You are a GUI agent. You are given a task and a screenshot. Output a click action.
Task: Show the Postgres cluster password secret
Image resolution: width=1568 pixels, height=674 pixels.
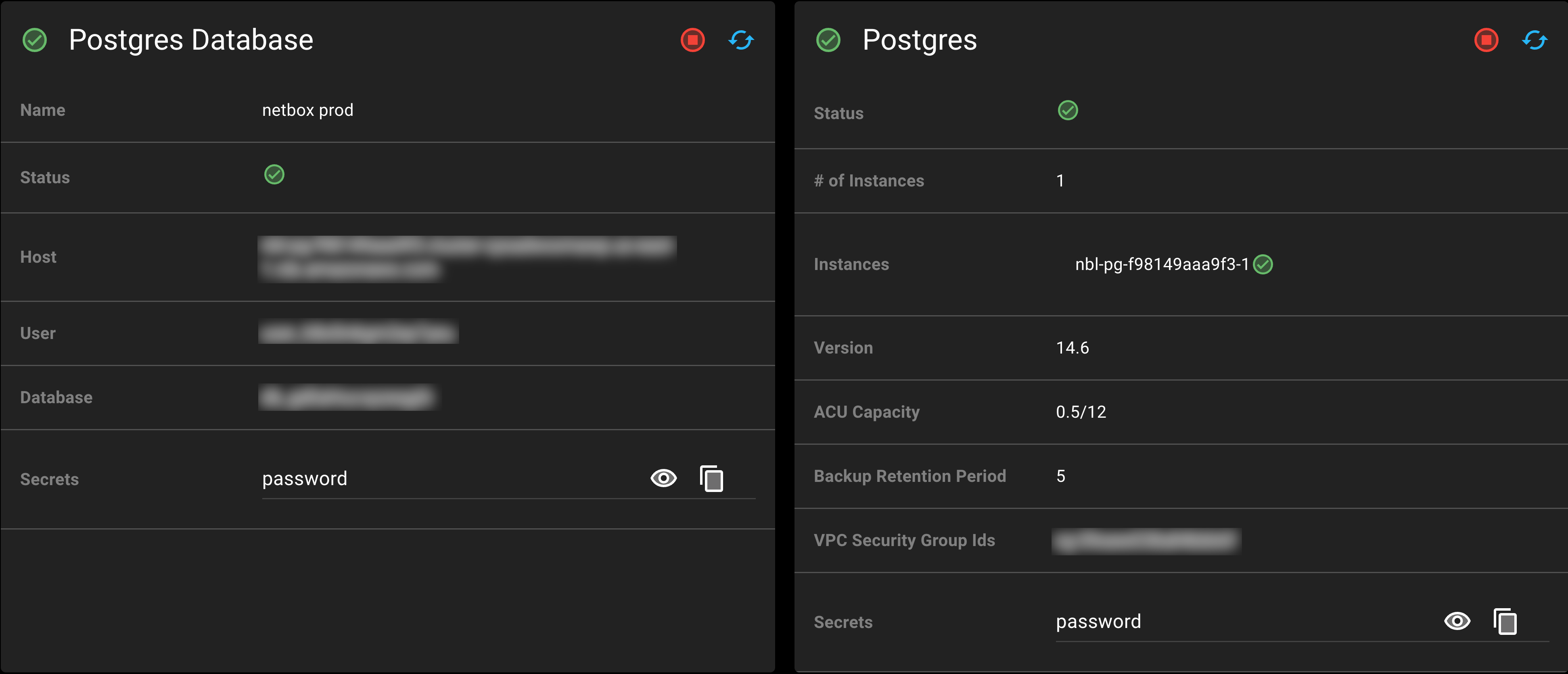(1457, 622)
